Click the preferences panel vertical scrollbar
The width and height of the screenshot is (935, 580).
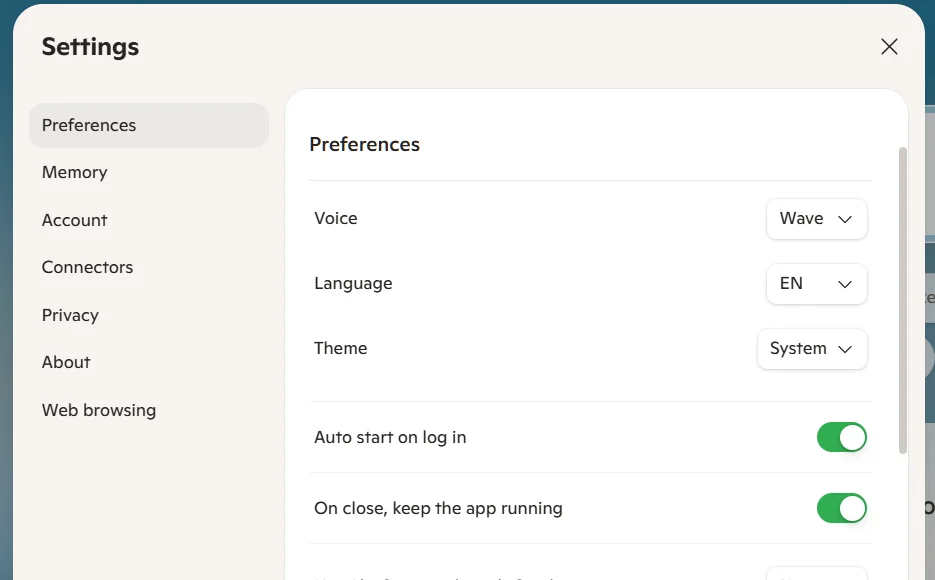point(903,300)
